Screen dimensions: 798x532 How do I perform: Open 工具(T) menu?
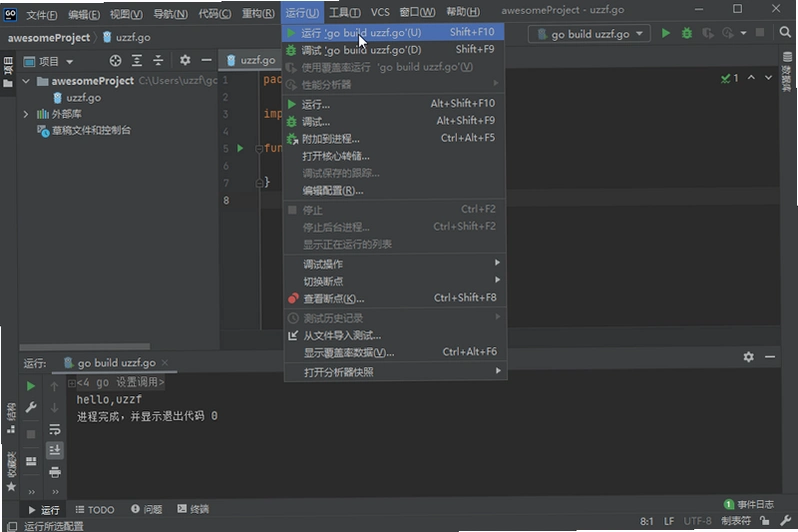click(345, 13)
